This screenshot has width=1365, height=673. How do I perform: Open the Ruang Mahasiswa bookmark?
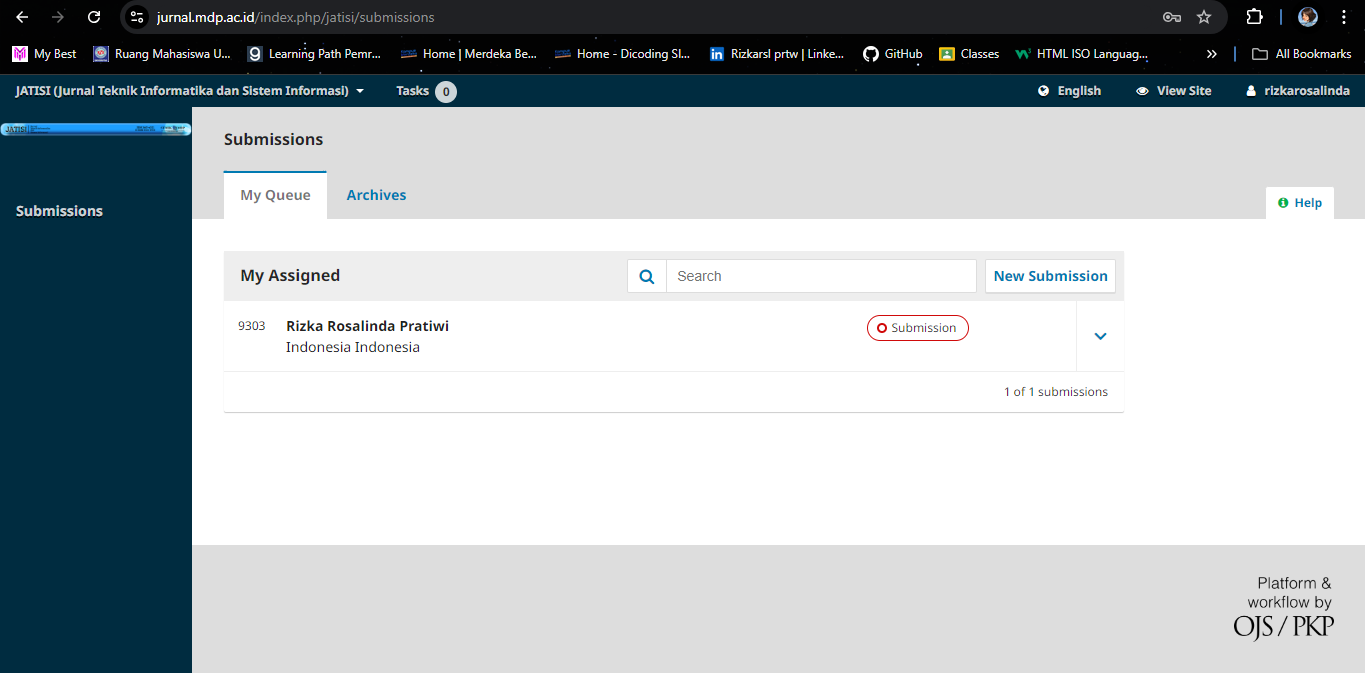click(x=162, y=54)
